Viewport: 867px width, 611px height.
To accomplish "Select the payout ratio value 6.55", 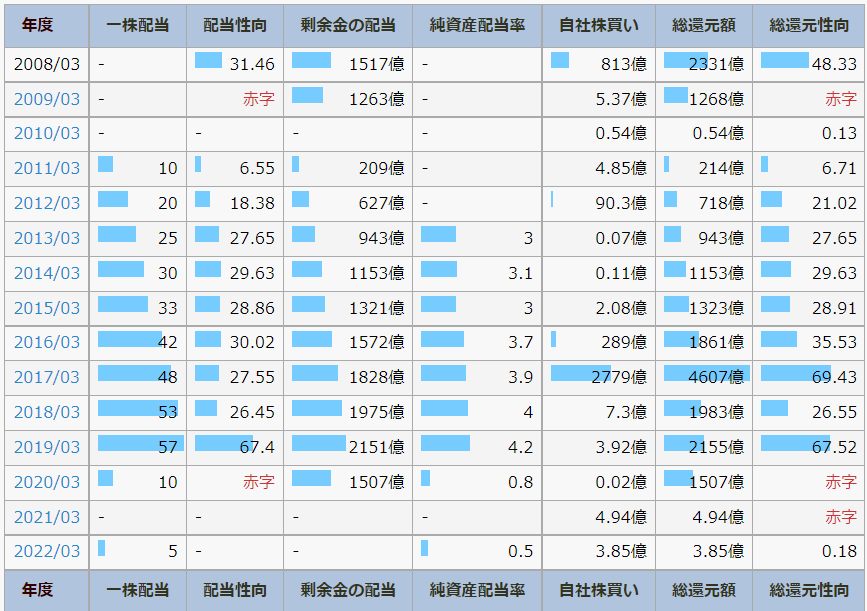I will (257, 168).
